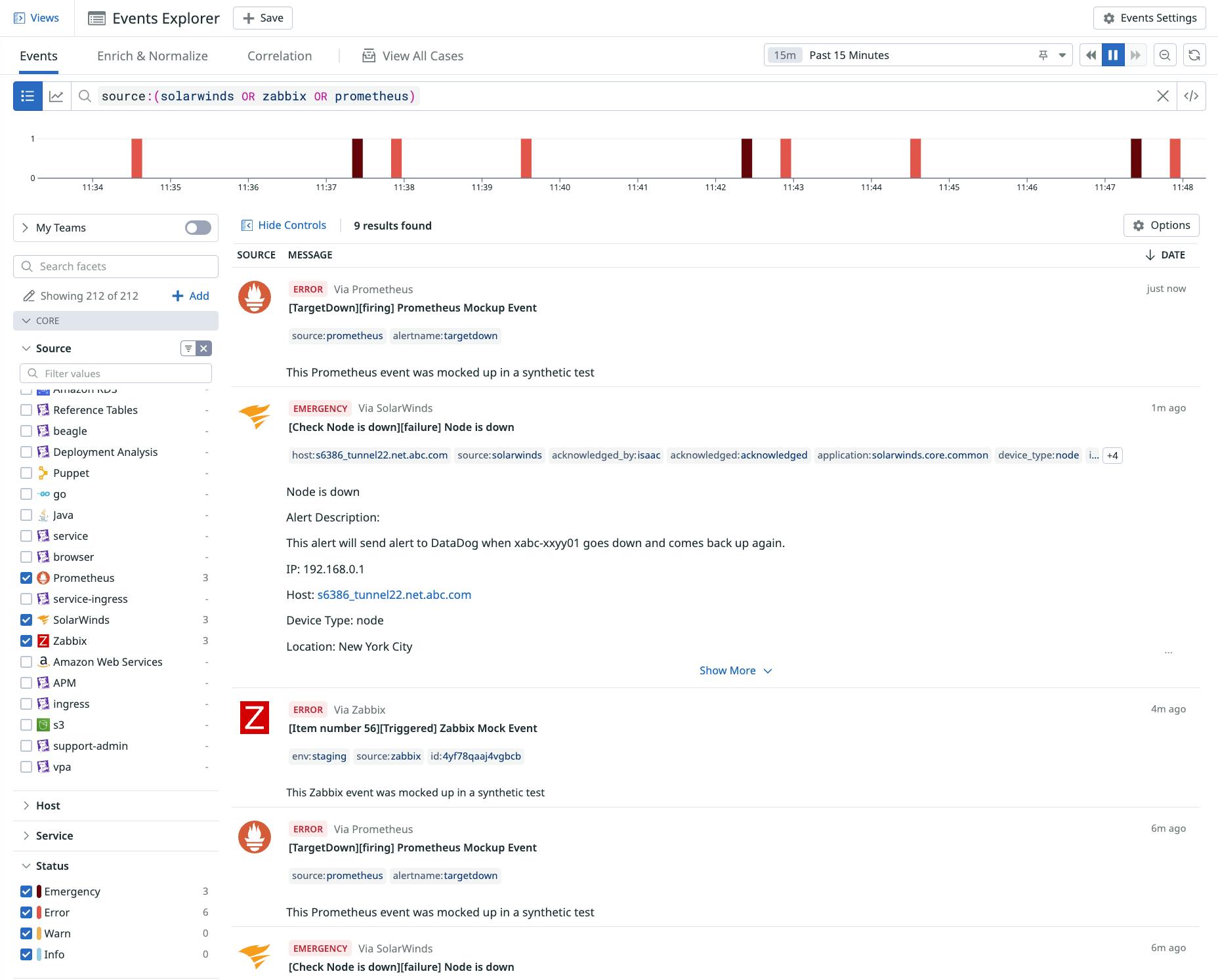Open the Enrich & Normalize tab
Image resolution: width=1218 pixels, height=980 pixels.
click(152, 56)
